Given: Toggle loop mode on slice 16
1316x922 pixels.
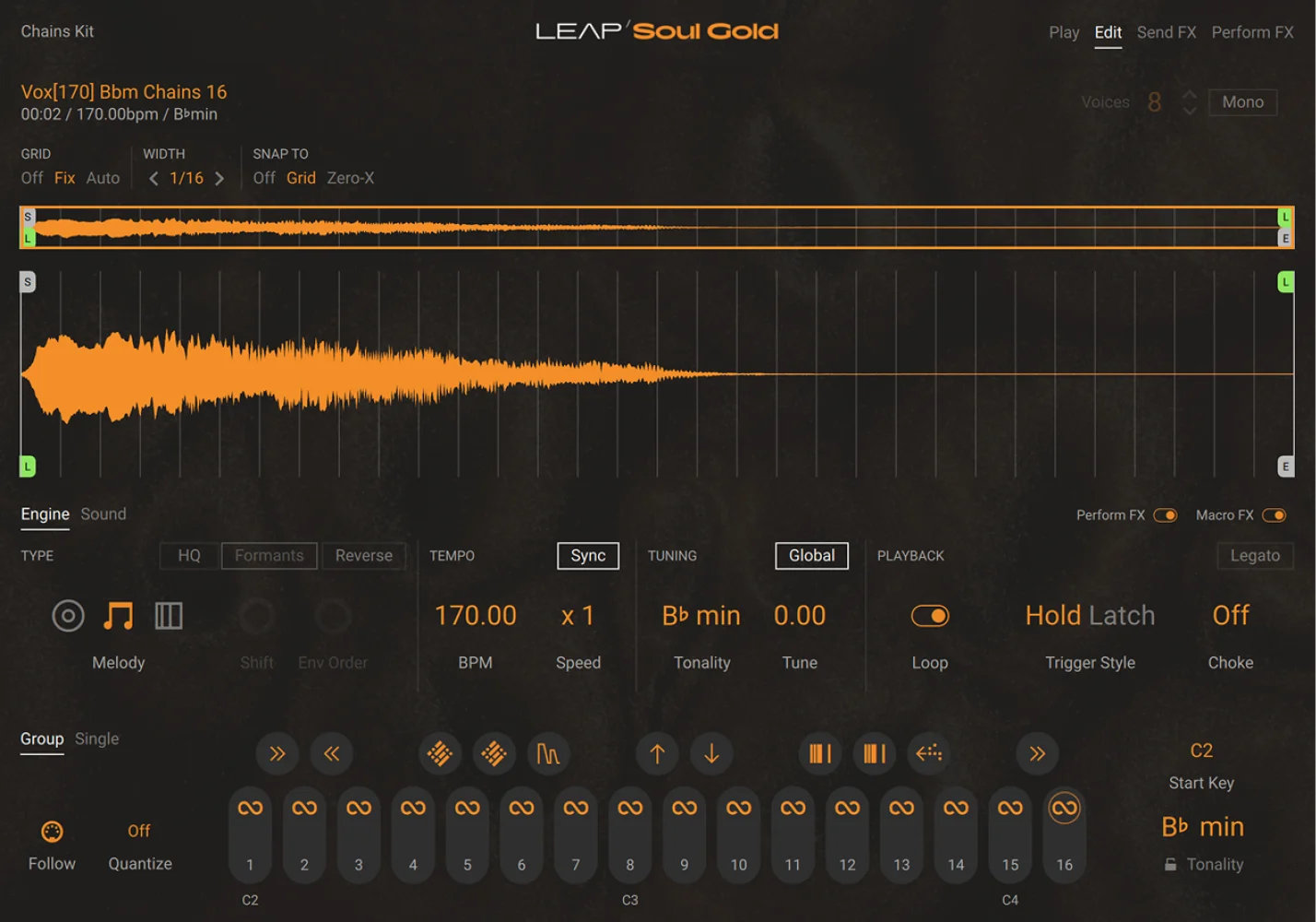Looking at the screenshot, I should pyautogui.click(x=1064, y=809).
